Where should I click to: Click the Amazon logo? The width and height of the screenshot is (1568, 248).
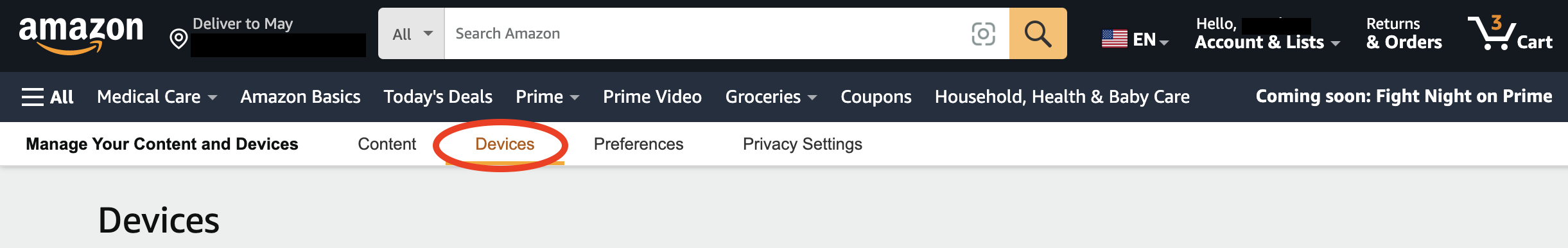click(x=81, y=35)
